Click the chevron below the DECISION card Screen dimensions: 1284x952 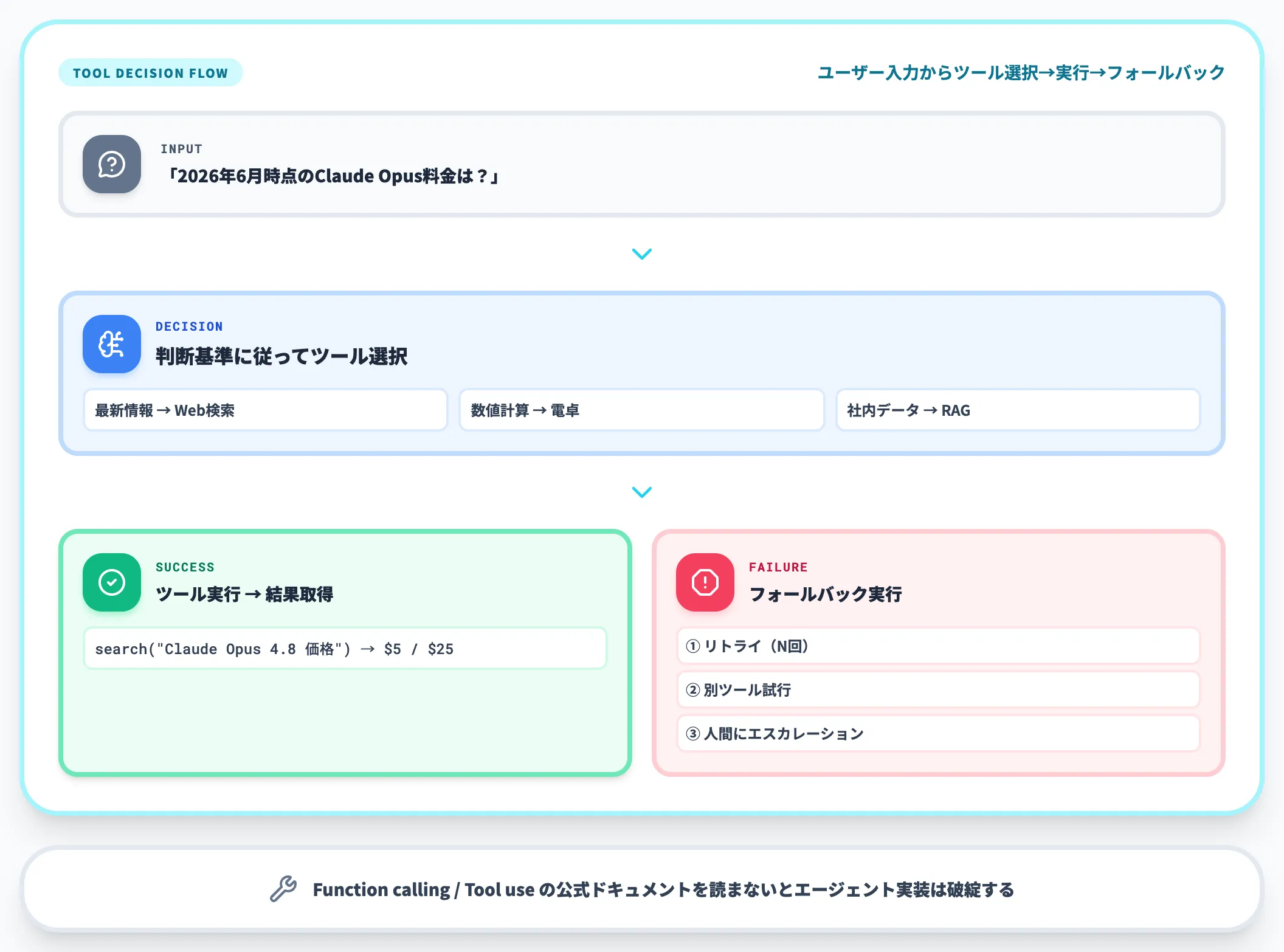642,492
